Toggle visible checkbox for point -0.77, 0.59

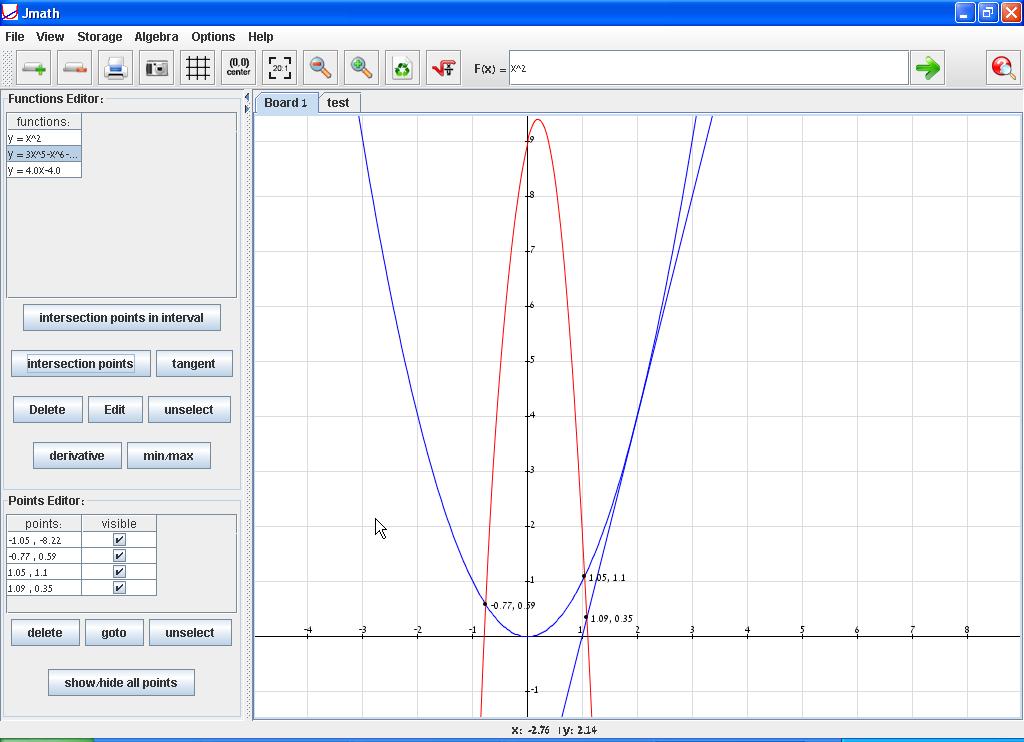pyautogui.click(x=119, y=556)
